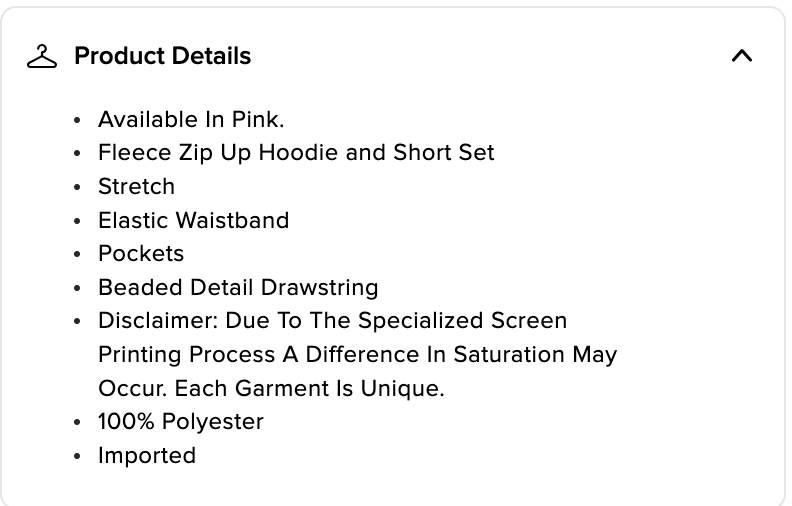The image size is (792, 506).
Task: Click the "Beaded Detail Drawstring" text
Action: (238, 288)
